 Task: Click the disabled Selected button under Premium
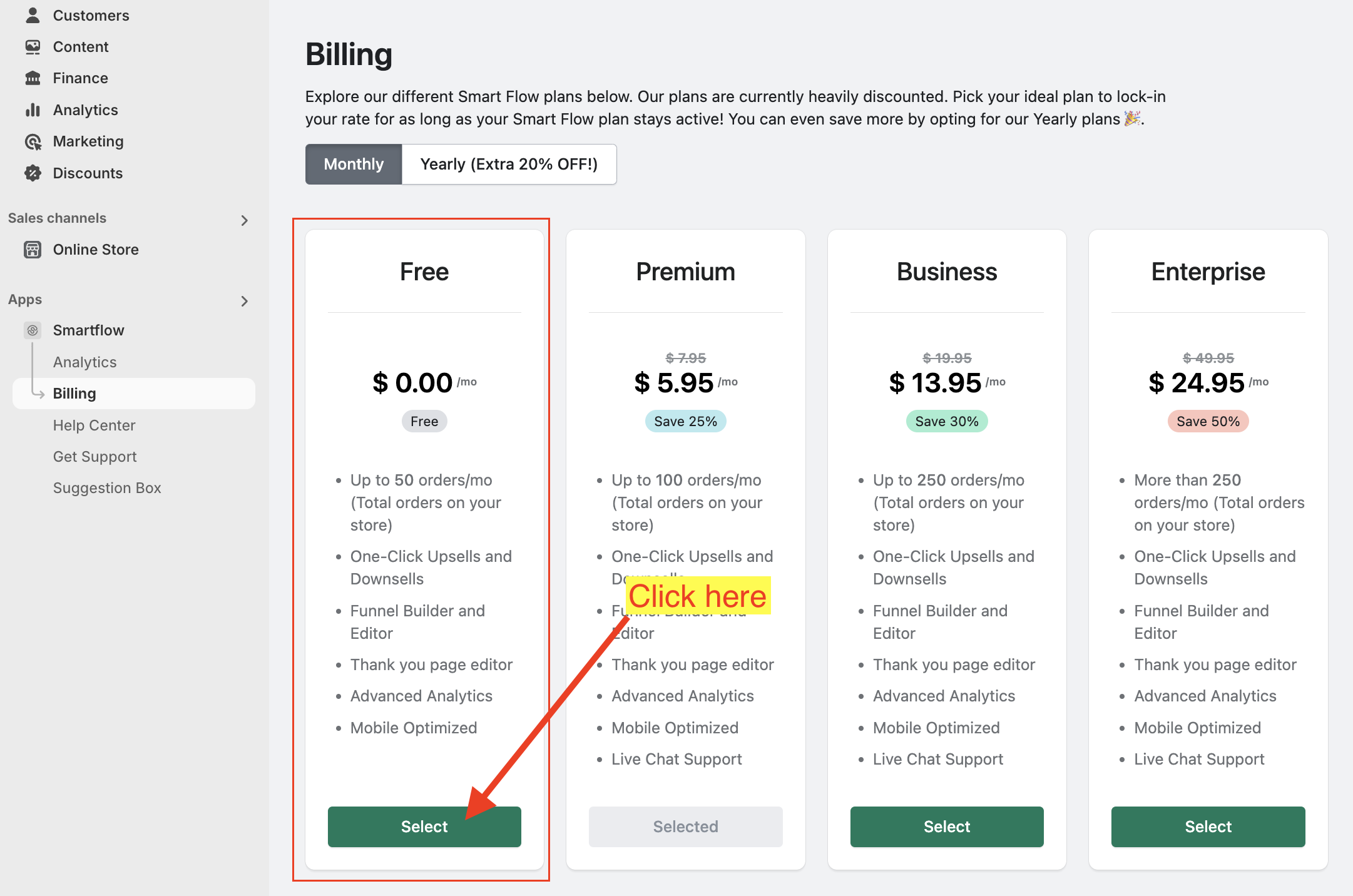[685, 827]
